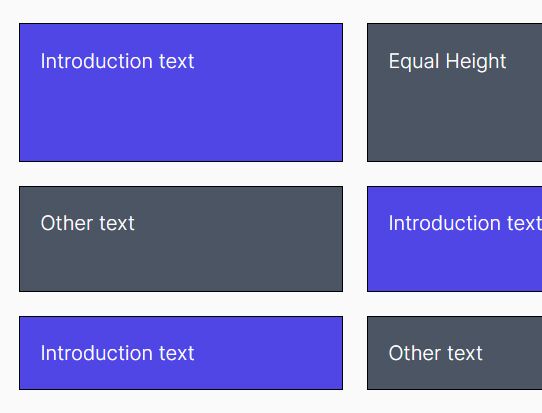This screenshot has width=542, height=413.
Task: Click empty purple area under middle-right "Introduction text"
Action: click(x=455, y=264)
